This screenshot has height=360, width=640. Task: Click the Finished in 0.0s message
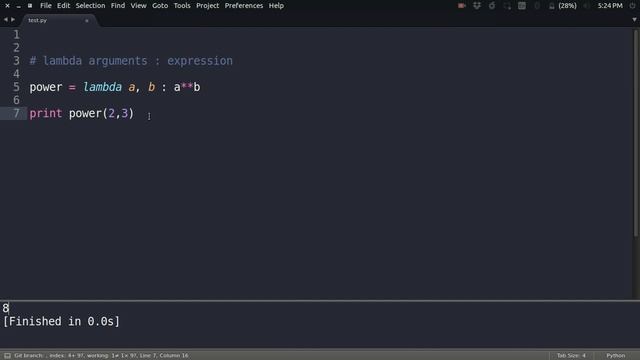pyautogui.click(x=61, y=322)
